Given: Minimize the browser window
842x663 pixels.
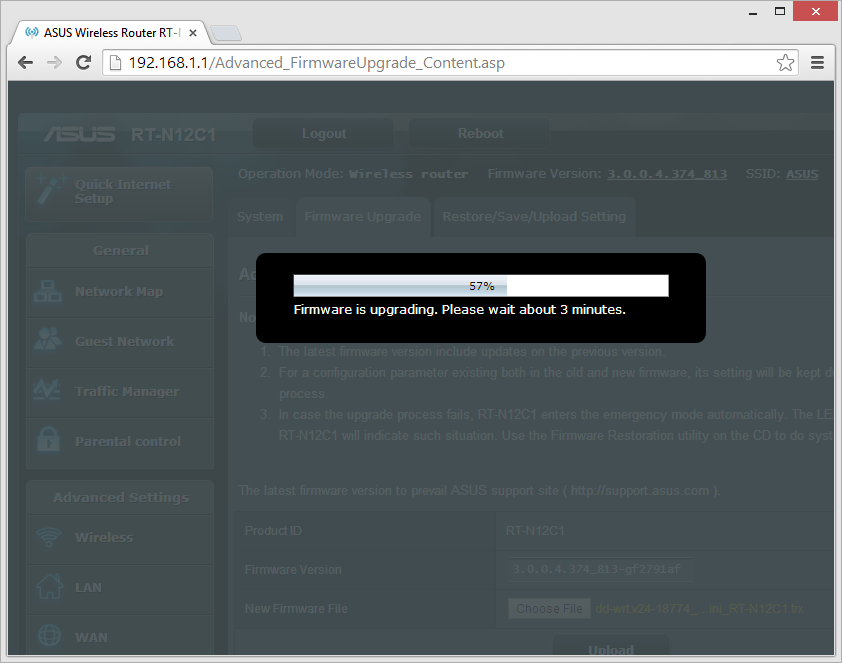Looking at the screenshot, I should coord(753,11).
